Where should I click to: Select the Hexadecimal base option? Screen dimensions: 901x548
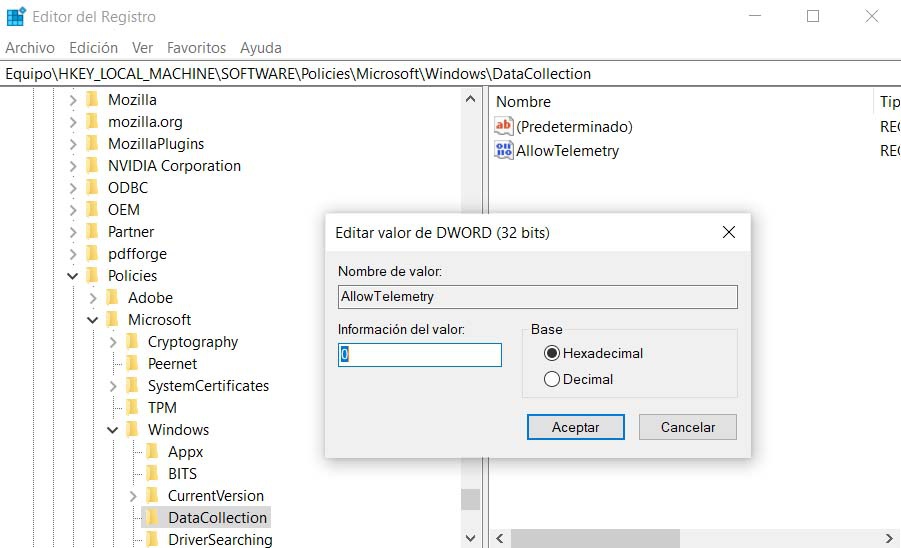pos(551,353)
